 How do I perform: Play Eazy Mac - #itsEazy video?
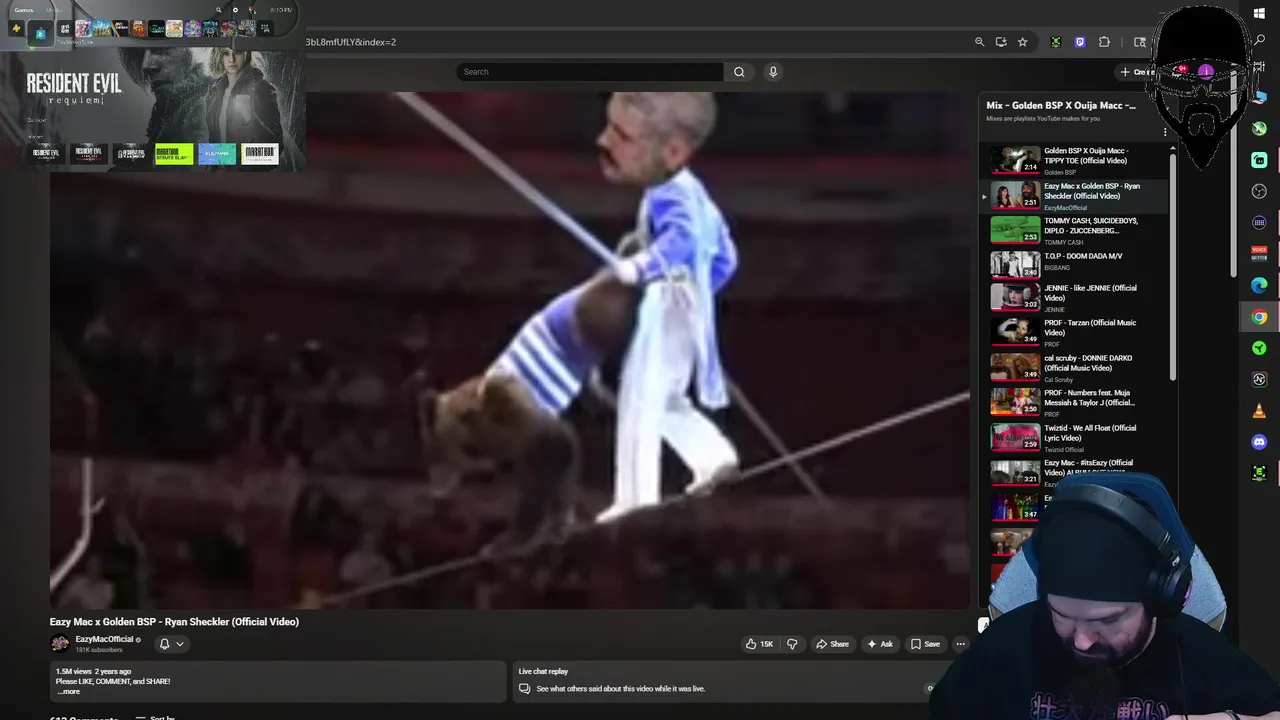(x=1079, y=472)
